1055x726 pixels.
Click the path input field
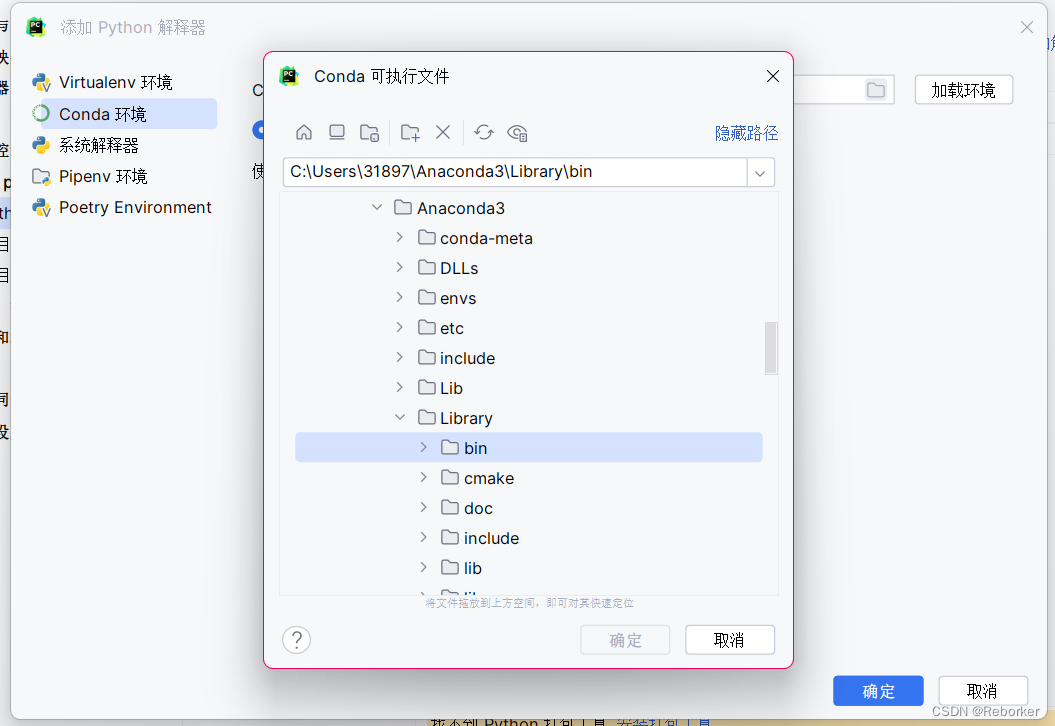click(515, 172)
